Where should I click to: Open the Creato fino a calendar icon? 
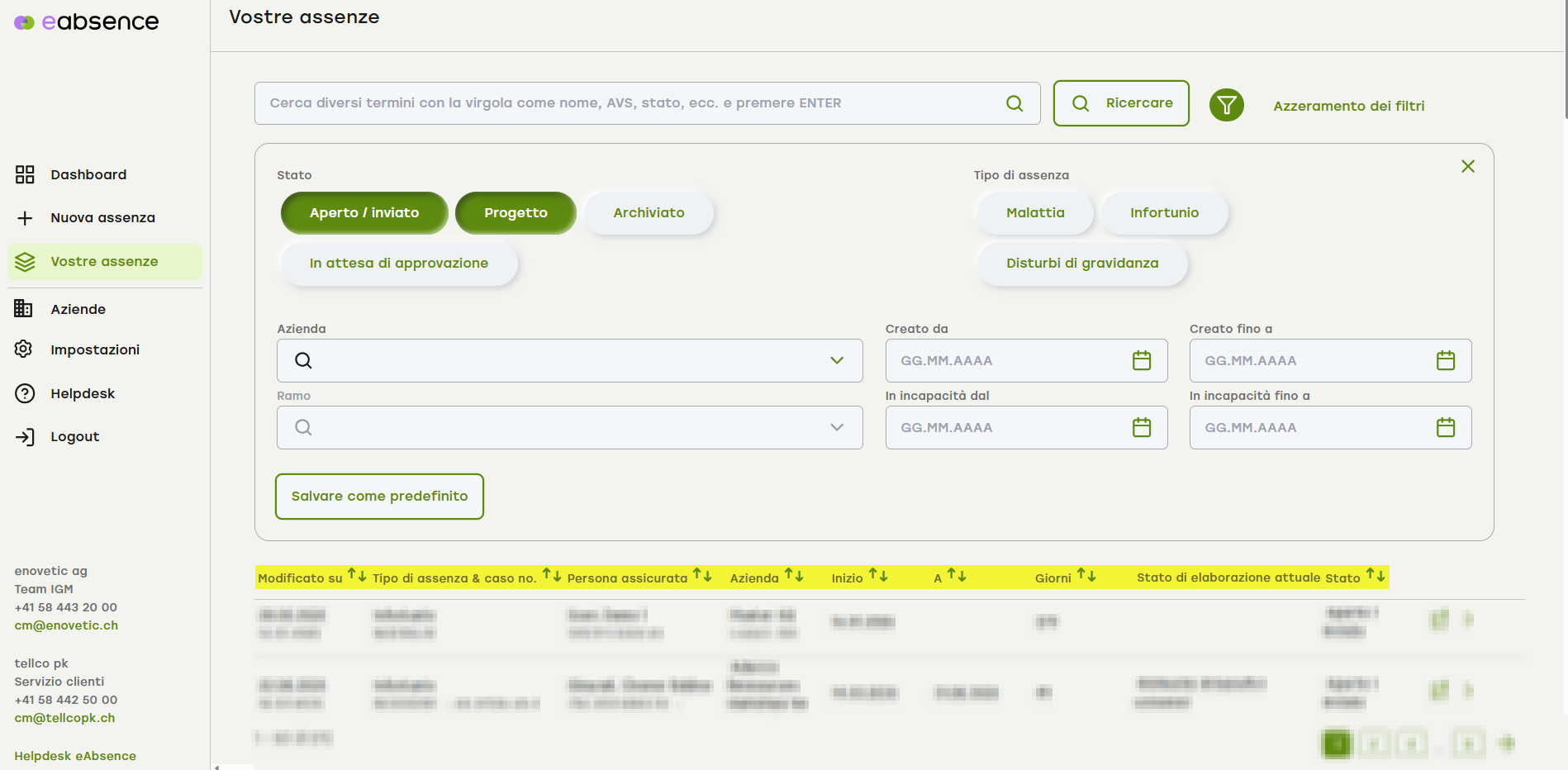[1445, 360]
